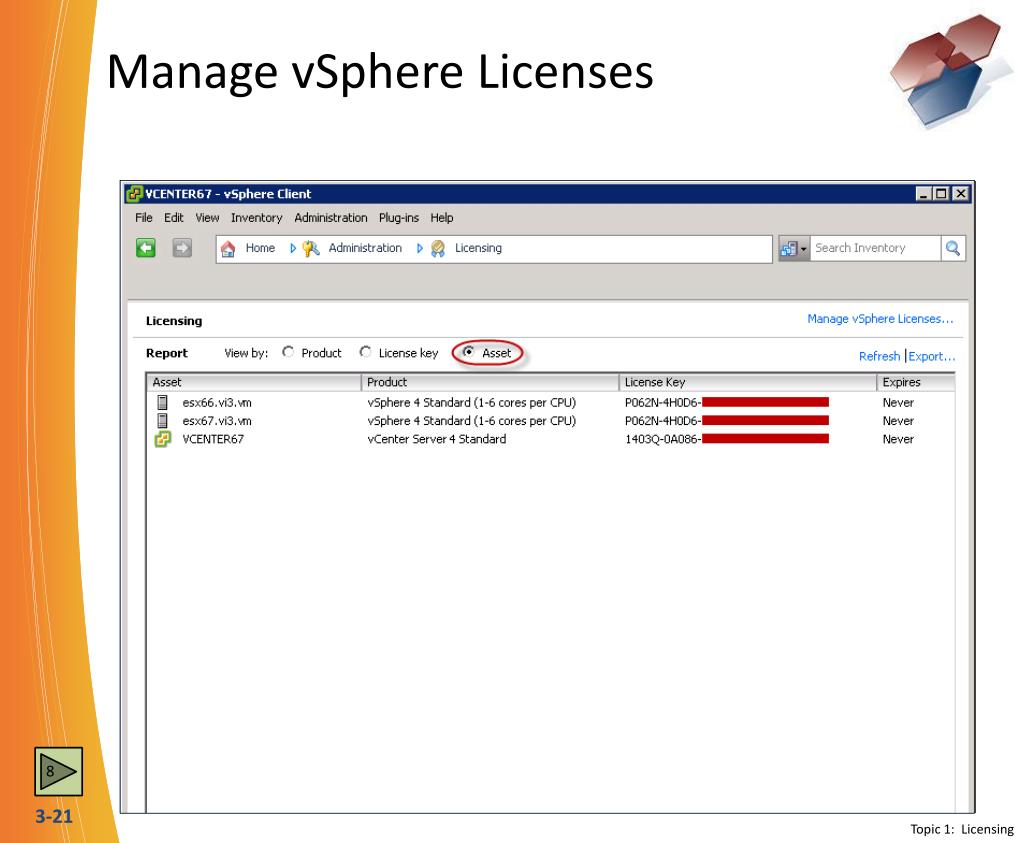The height and width of the screenshot is (843, 1024).
Task: Sort by the Asset column header
Action: 253,382
